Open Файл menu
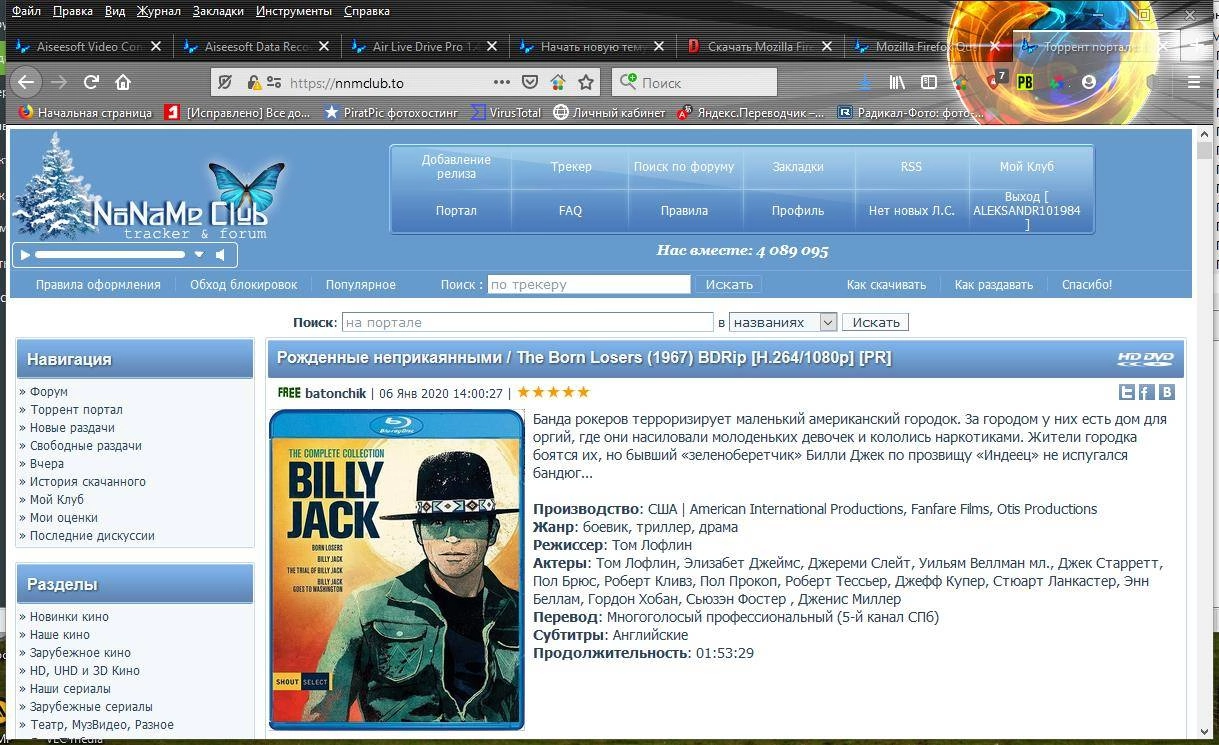 click(27, 11)
